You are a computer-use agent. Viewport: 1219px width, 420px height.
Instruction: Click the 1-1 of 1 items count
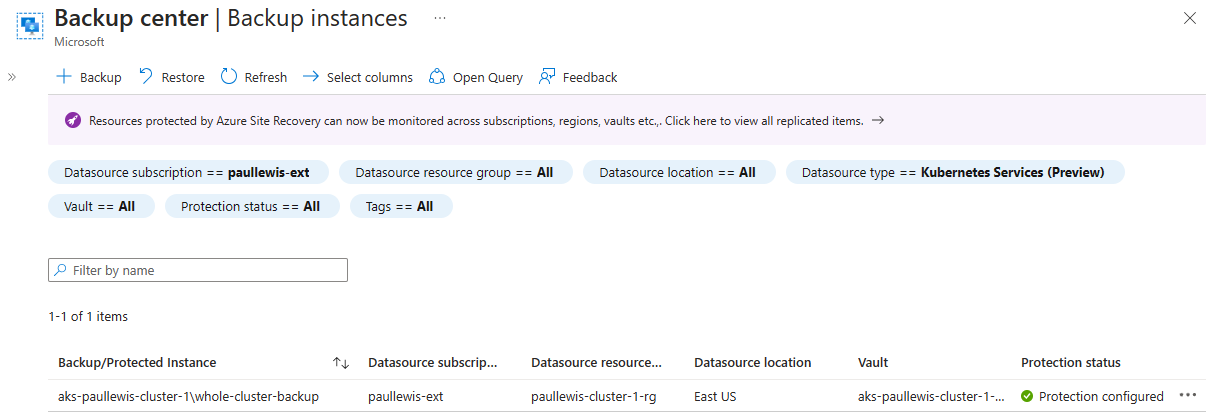[88, 316]
